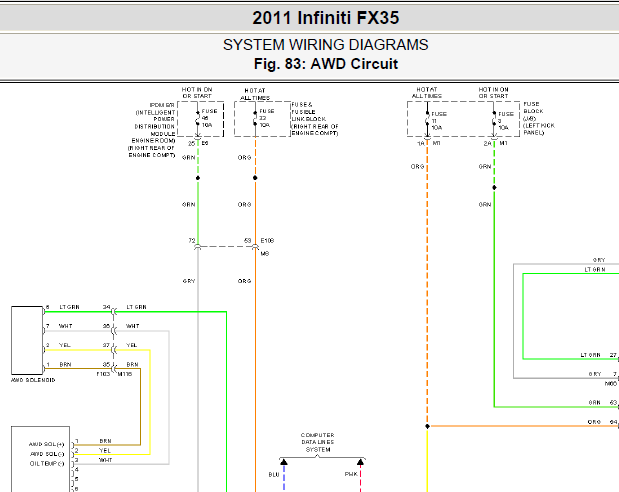The height and width of the screenshot is (492, 619).
Task: Click the 'AWD SOL (+)' terminal label
Action: pos(47,445)
